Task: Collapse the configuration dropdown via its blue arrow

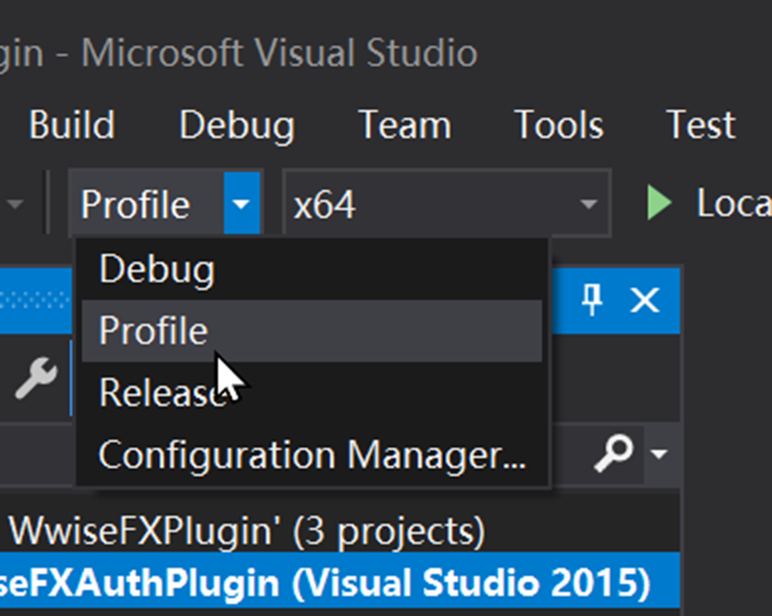Action: coord(241,204)
